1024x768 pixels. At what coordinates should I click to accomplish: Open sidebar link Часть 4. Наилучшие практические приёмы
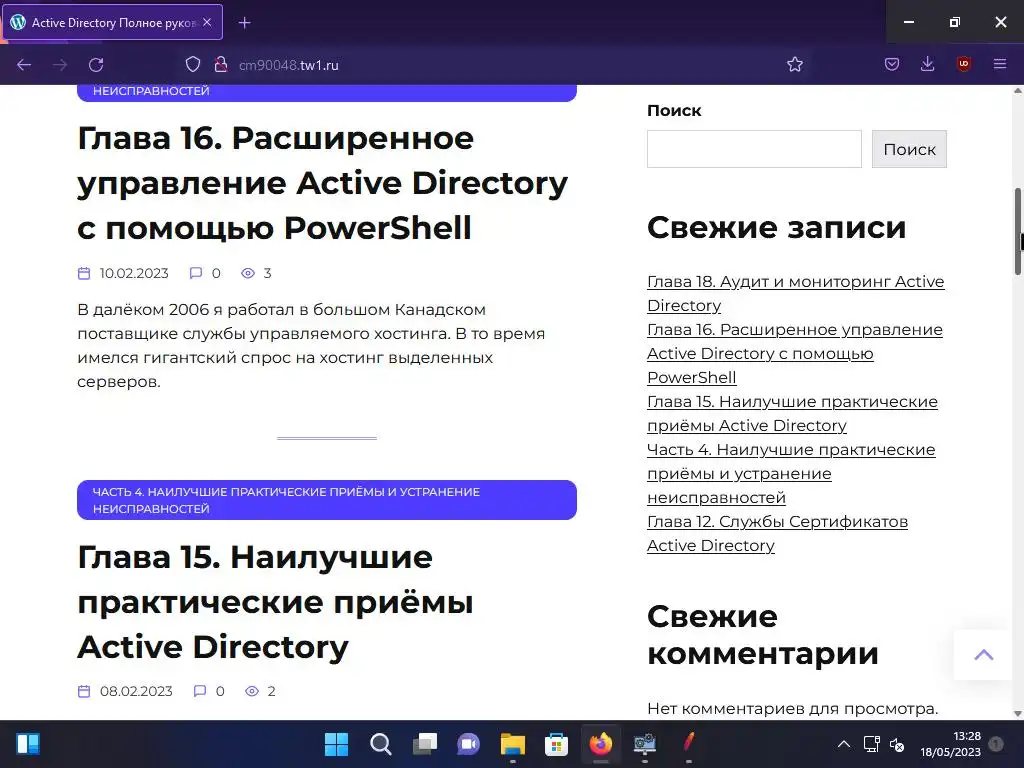pyautogui.click(x=791, y=473)
